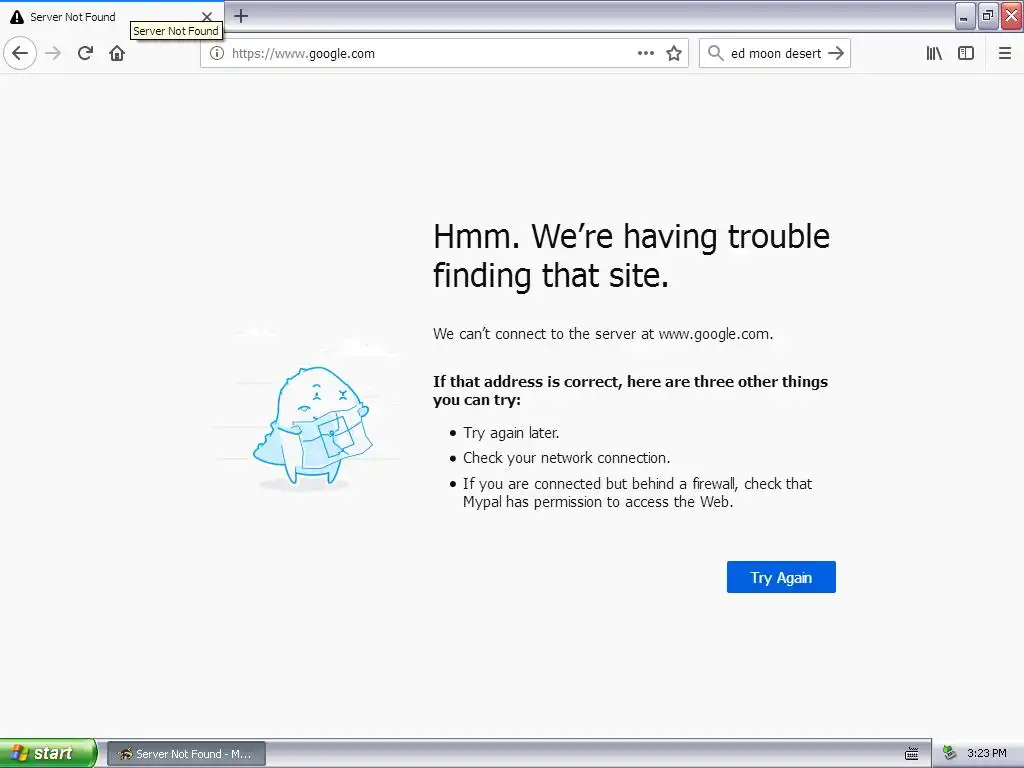Open page actions three-dot menu
This screenshot has width=1024, height=768.
pos(645,53)
